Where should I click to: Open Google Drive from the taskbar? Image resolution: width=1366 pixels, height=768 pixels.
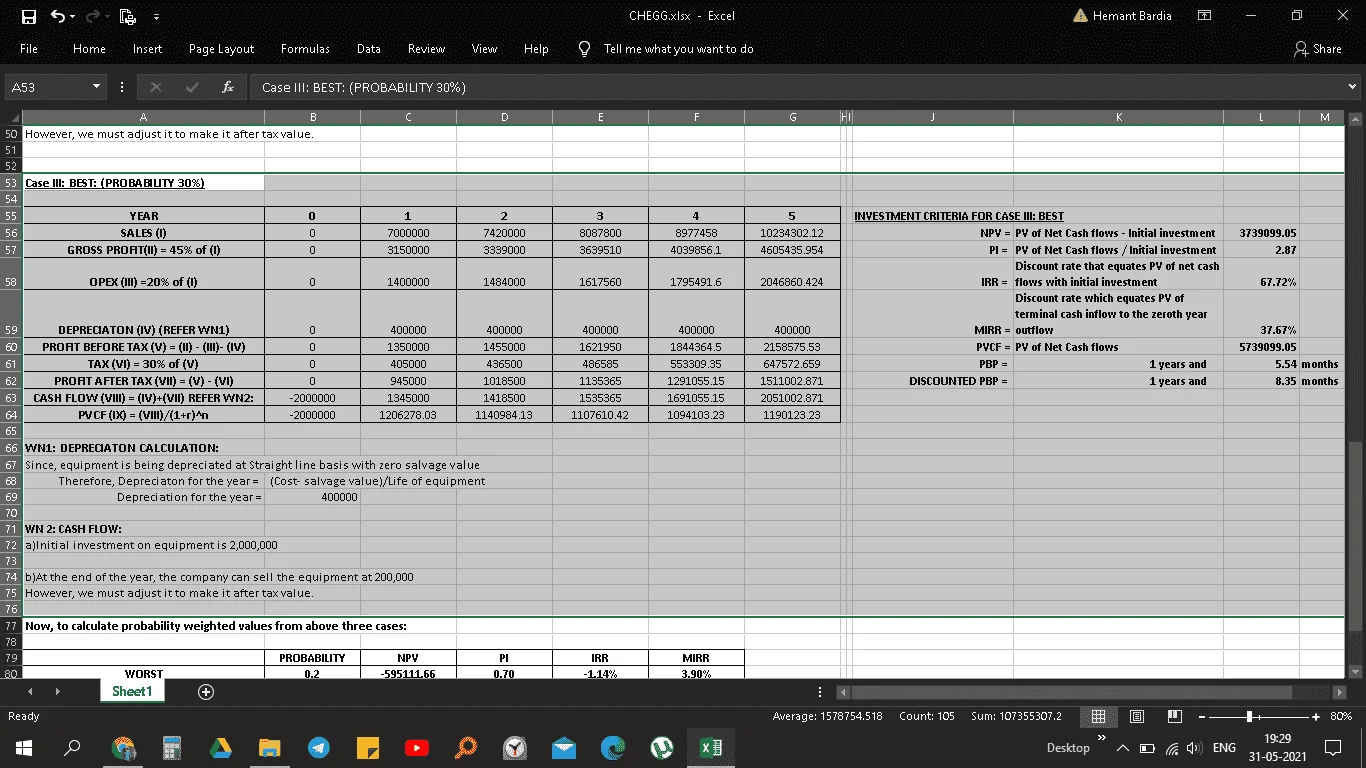[x=221, y=747]
